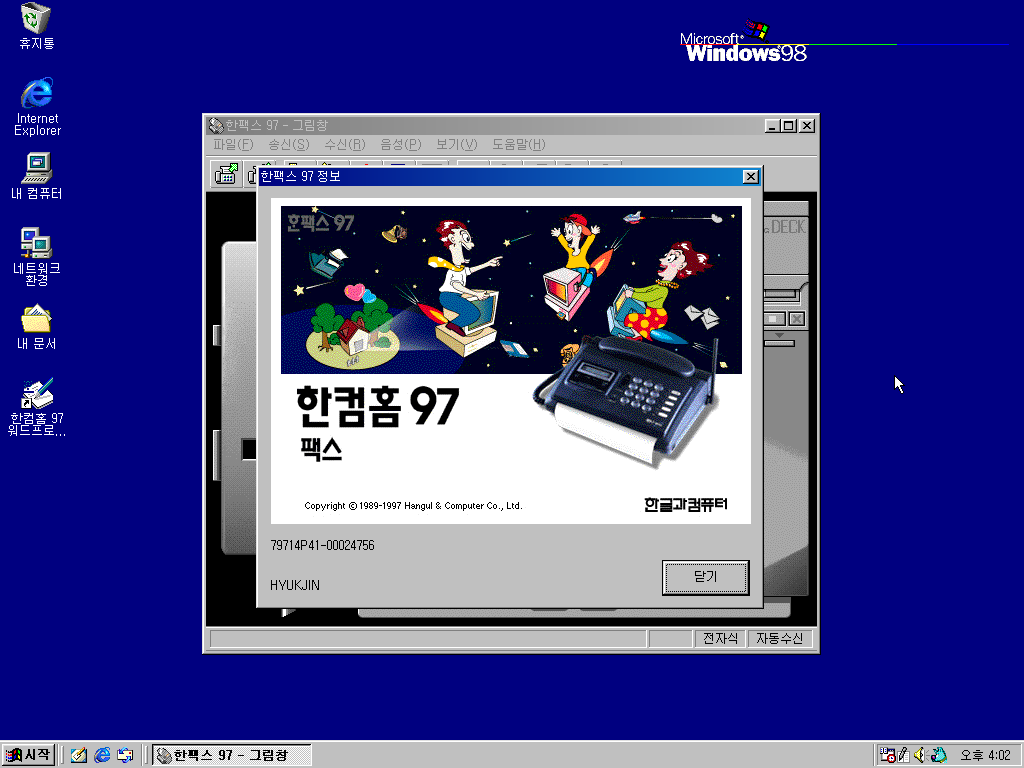Click the pen input method tray icon

tap(904, 755)
